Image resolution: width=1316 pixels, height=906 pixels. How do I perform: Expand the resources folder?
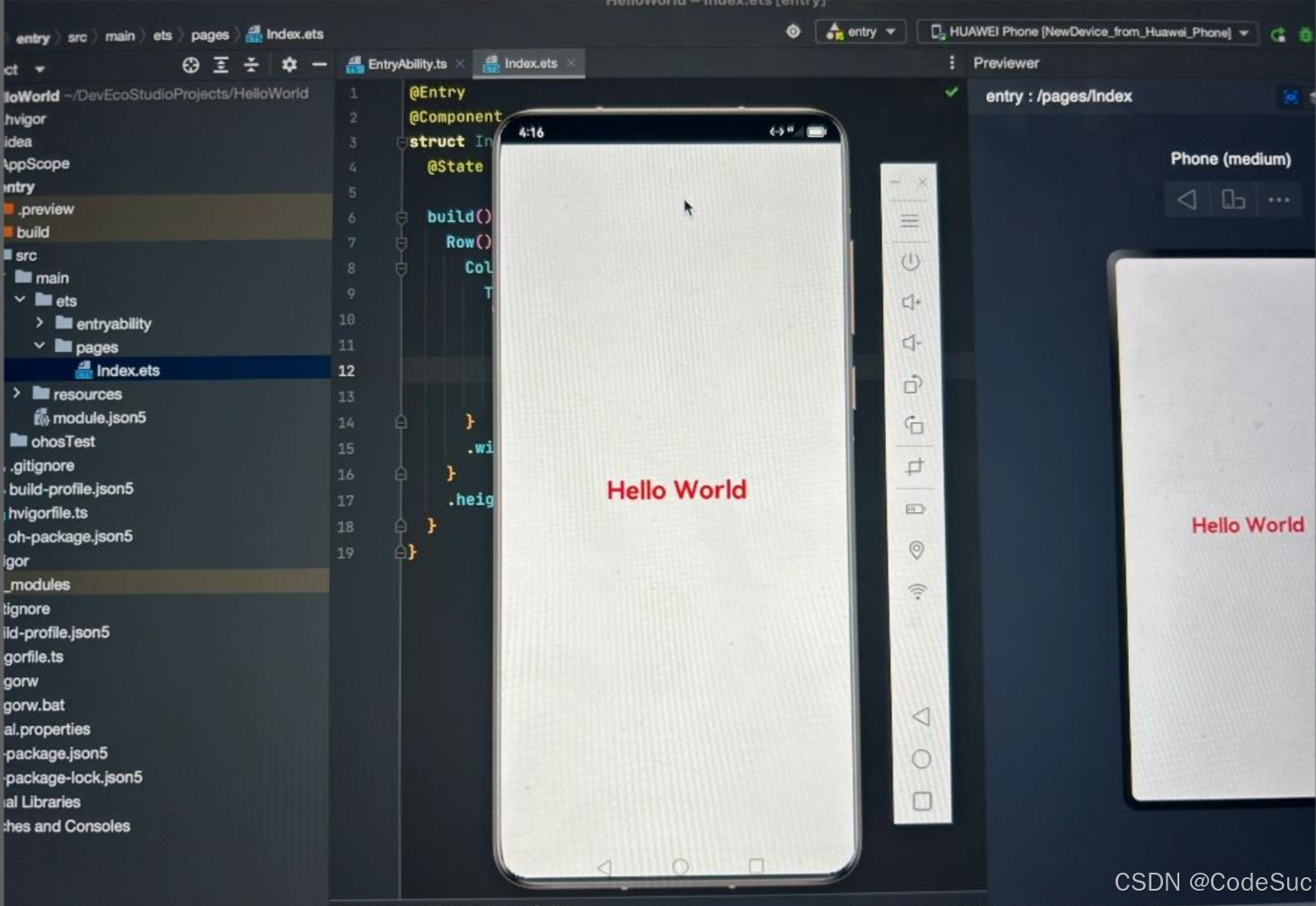coord(16,393)
